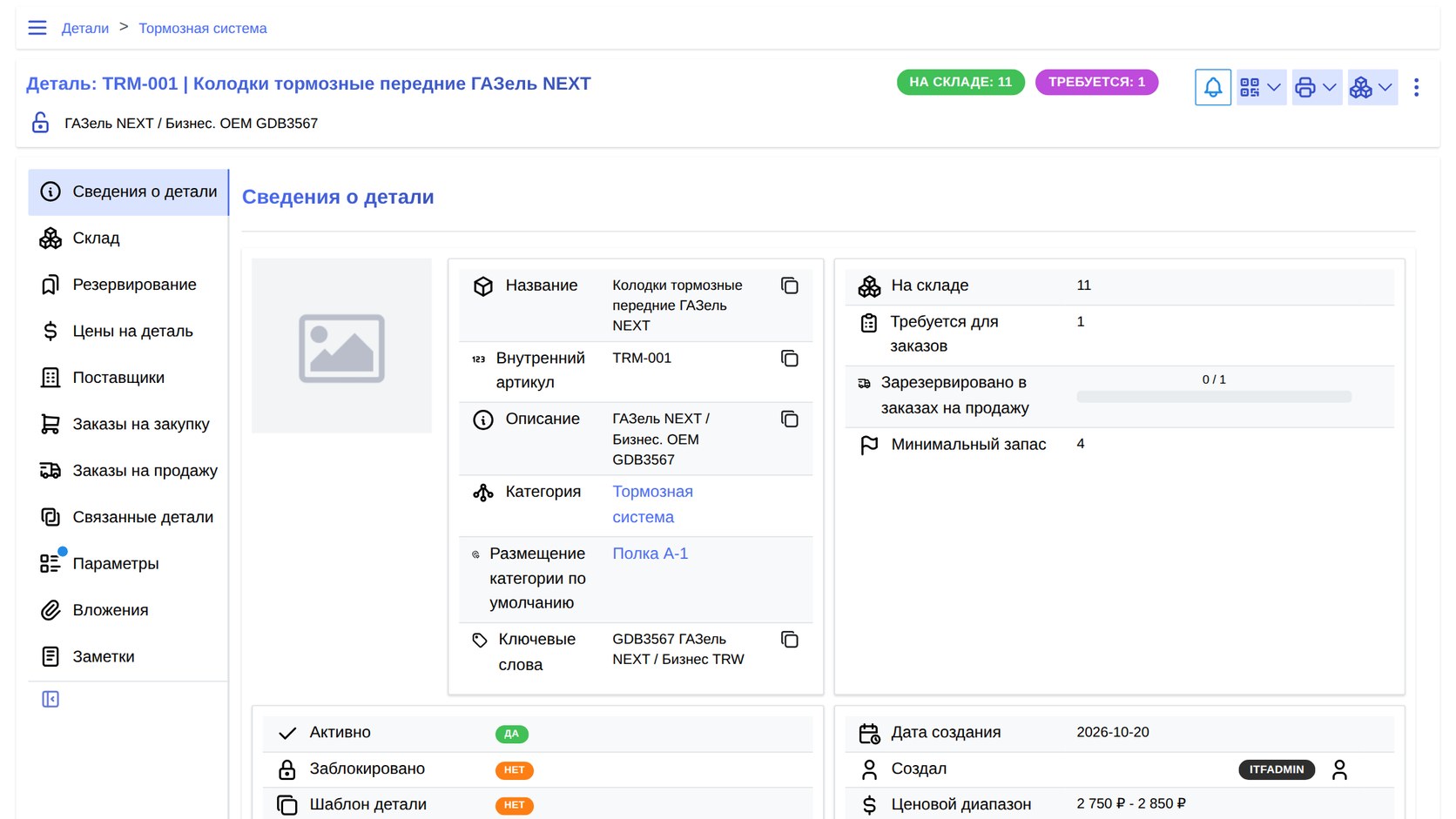Collapse the sidebar panel icon
The height and width of the screenshot is (819, 1456).
(x=51, y=699)
